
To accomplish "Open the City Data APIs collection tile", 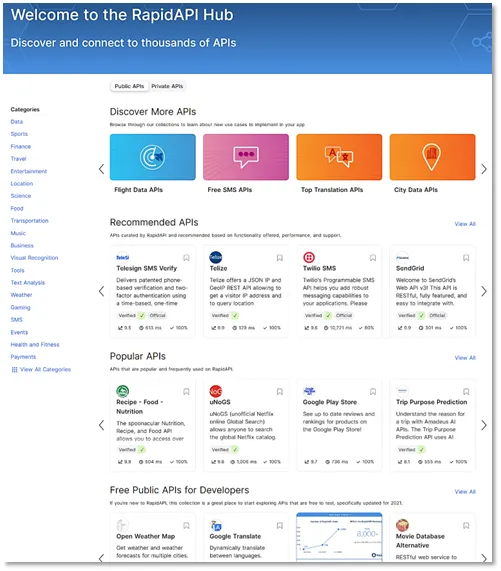I will (x=432, y=157).
